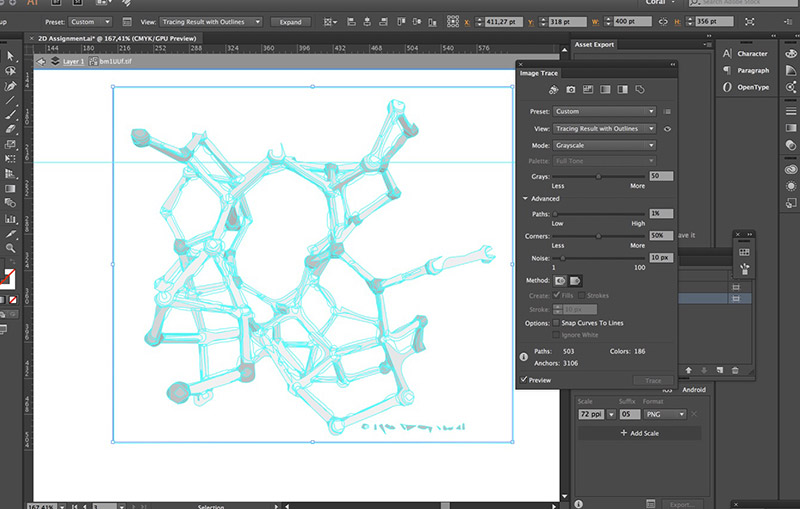
Task: Open the 72 ppi scale dropdown arrow
Action: (611, 415)
